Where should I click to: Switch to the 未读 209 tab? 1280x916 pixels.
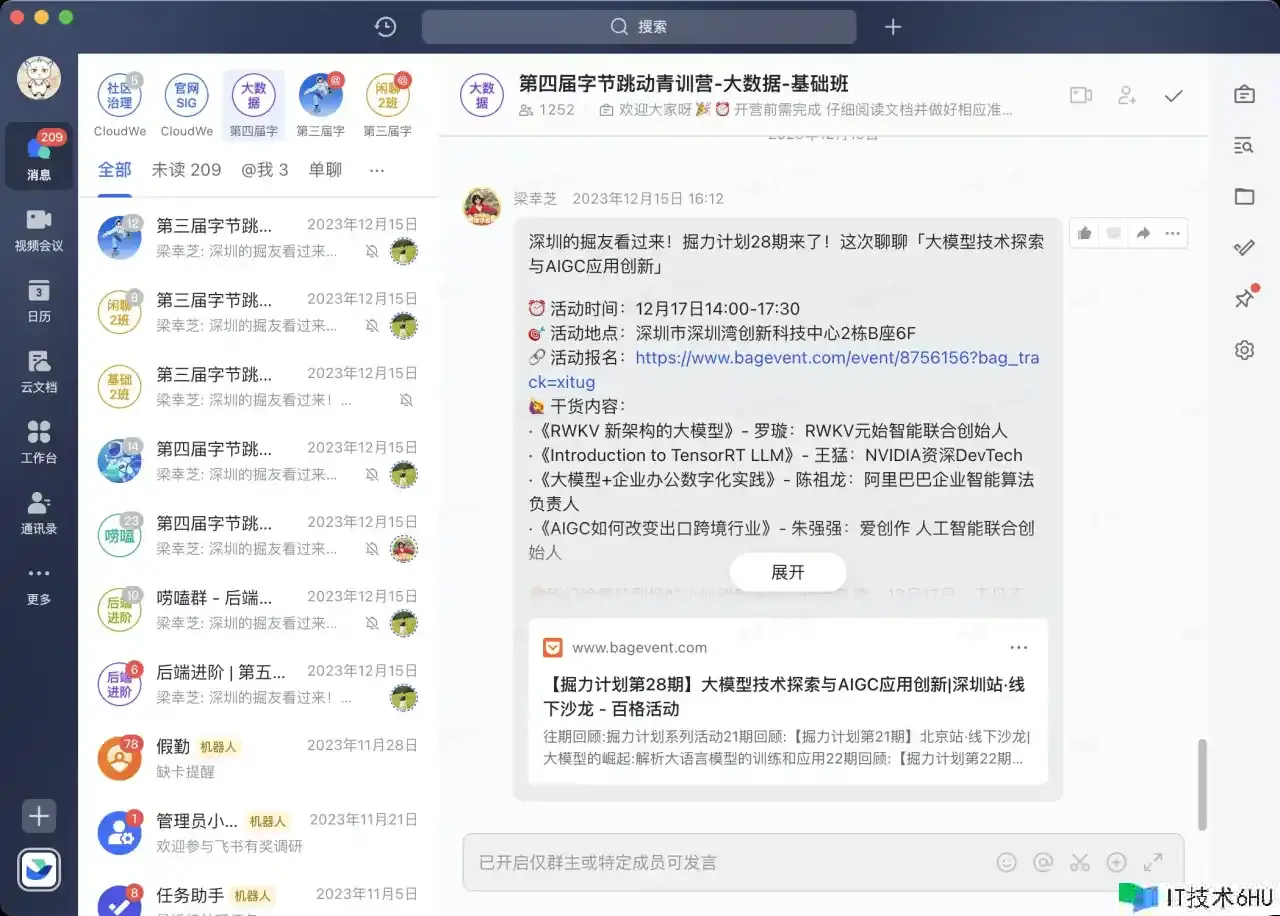[x=186, y=170]
